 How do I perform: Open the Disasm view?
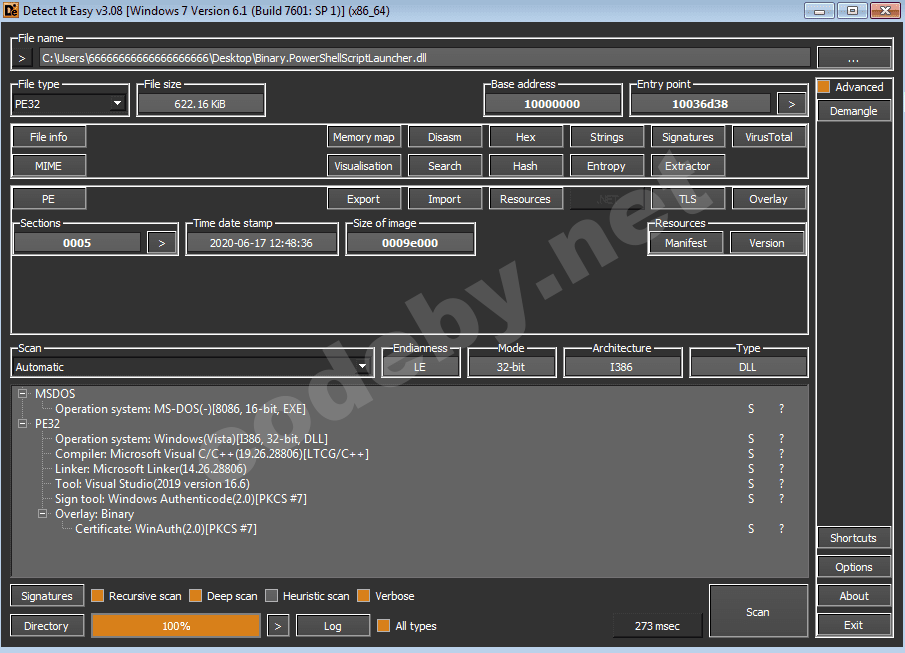click(x=444, y=136)
